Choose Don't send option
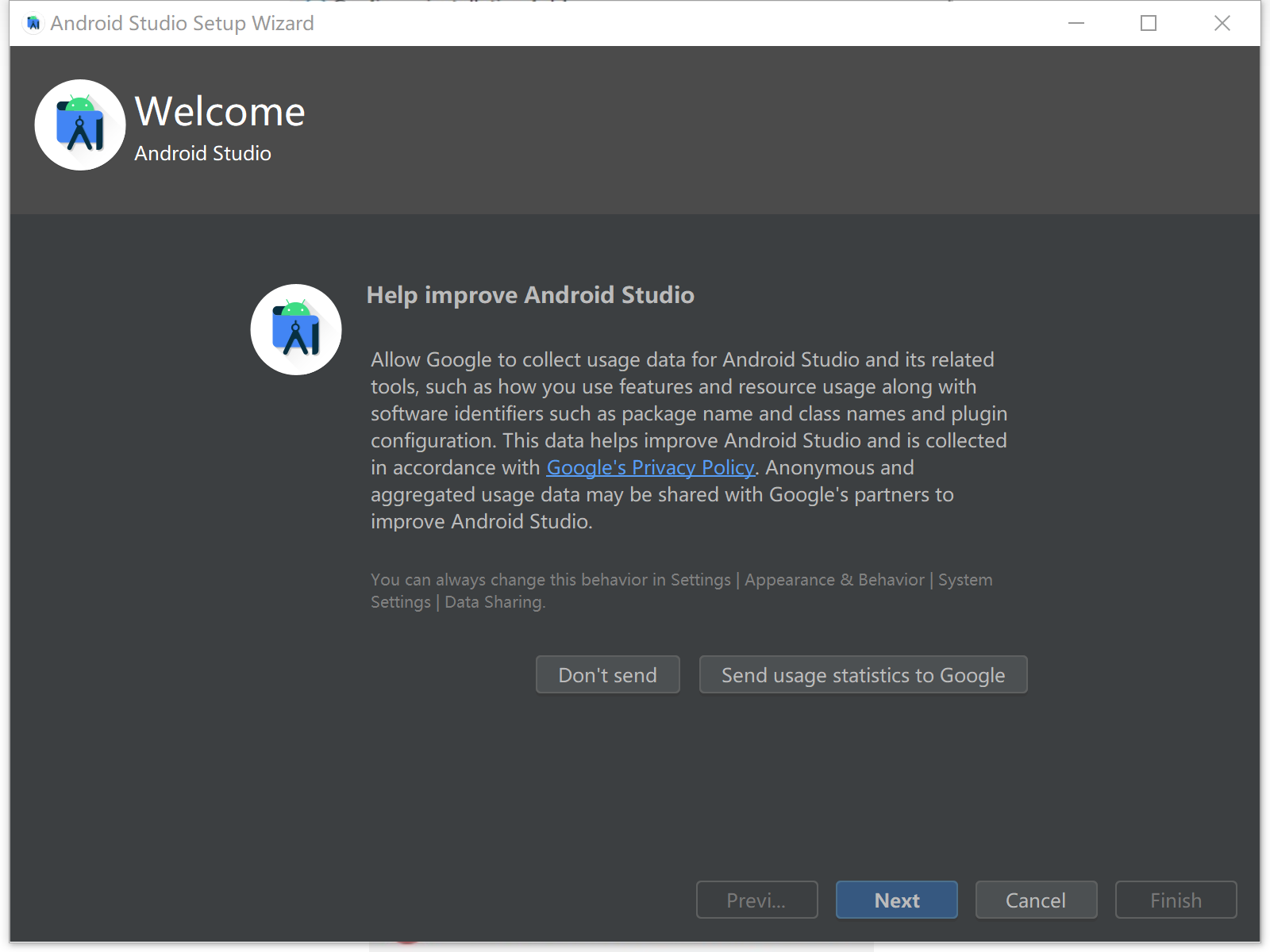Viewport: 1270px width, 952px height. (607, 675)
